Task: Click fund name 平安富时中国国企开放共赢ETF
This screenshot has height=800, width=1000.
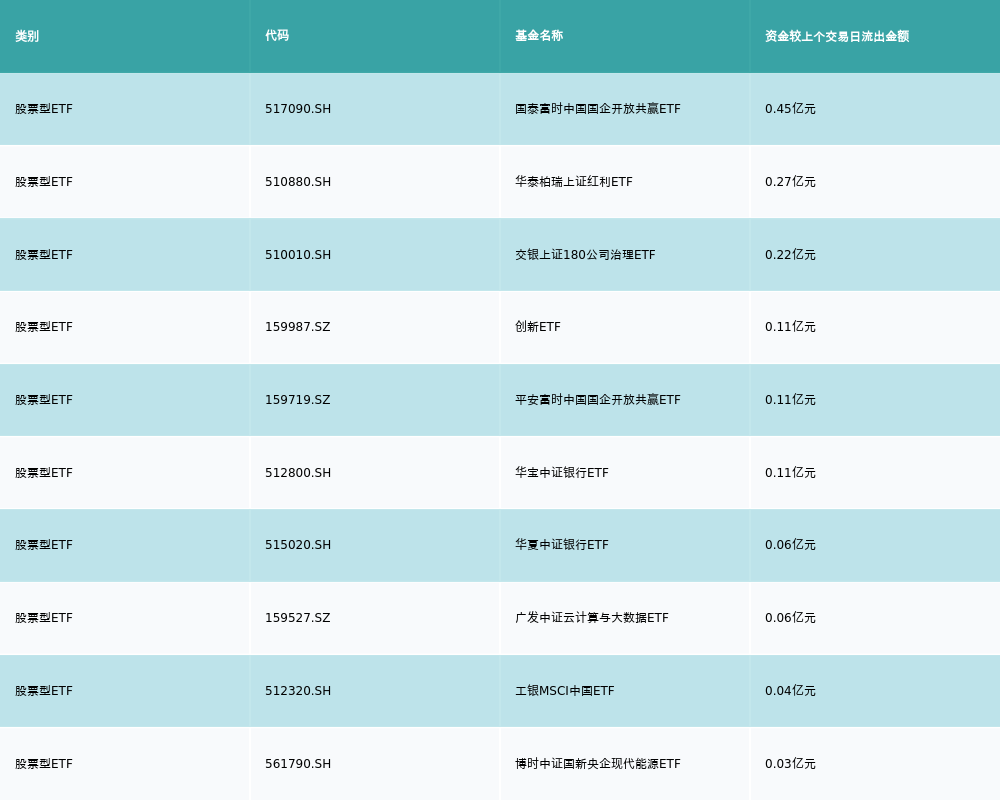Action: (598, 400)
